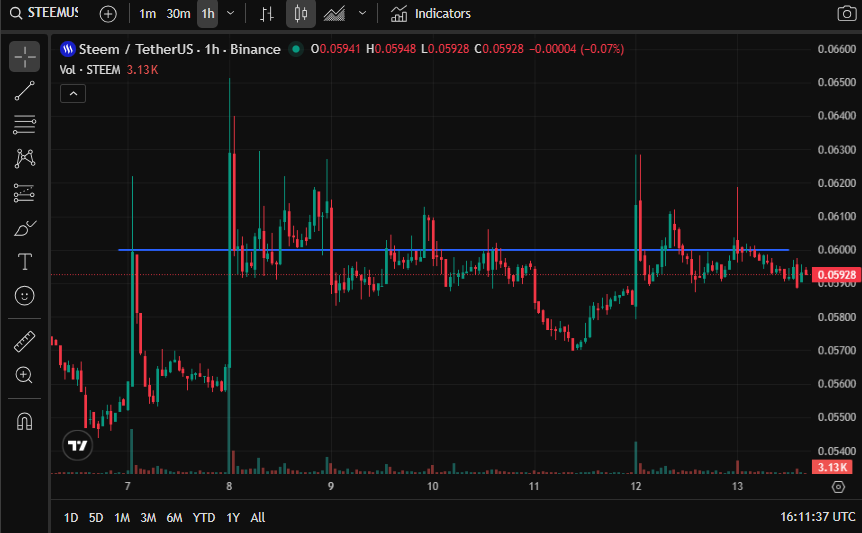
Task: Open the emoji icons tool
Action: [24, 296]
